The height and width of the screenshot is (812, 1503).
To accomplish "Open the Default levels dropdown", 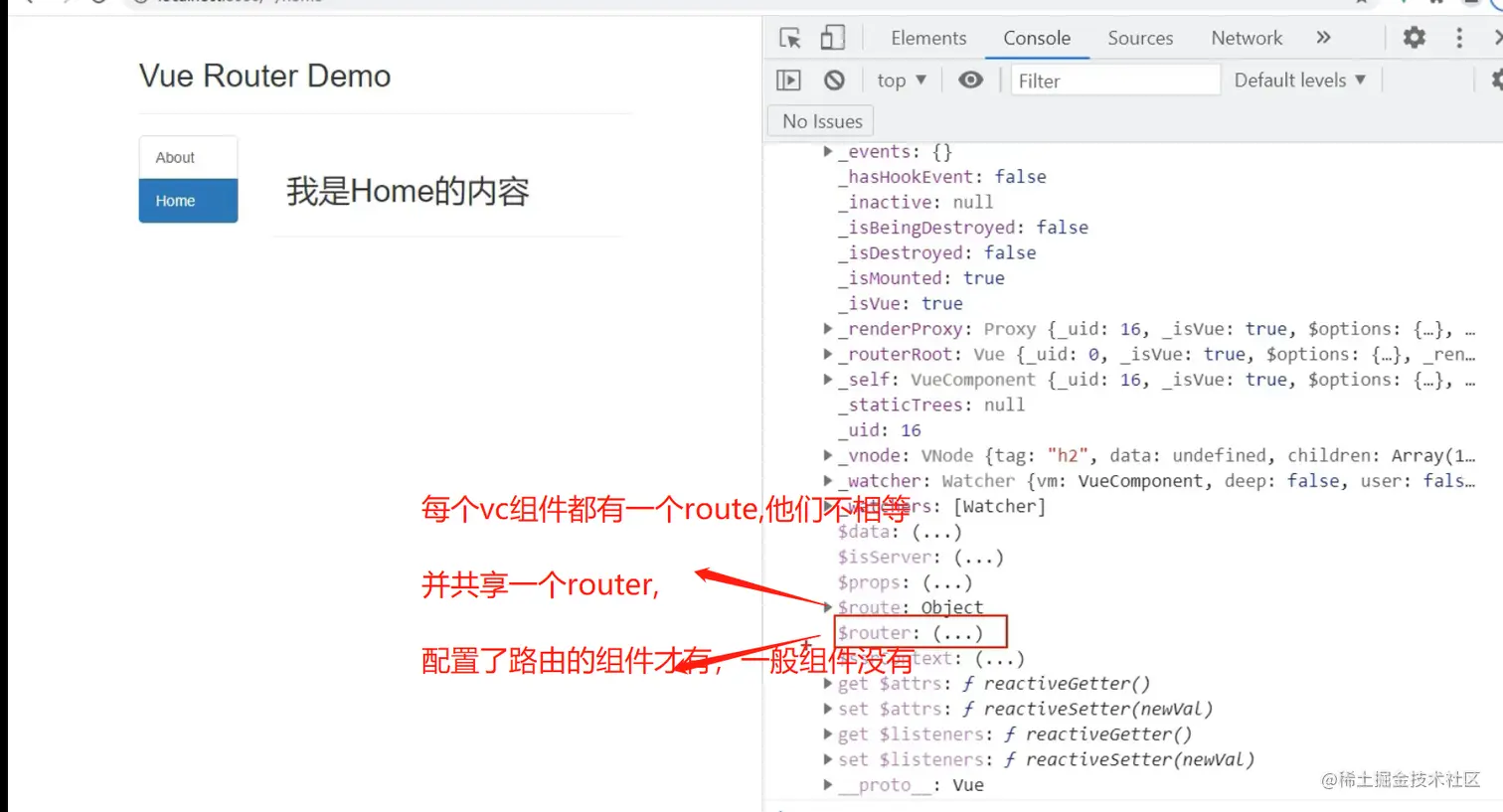I will pos(1300,81).
